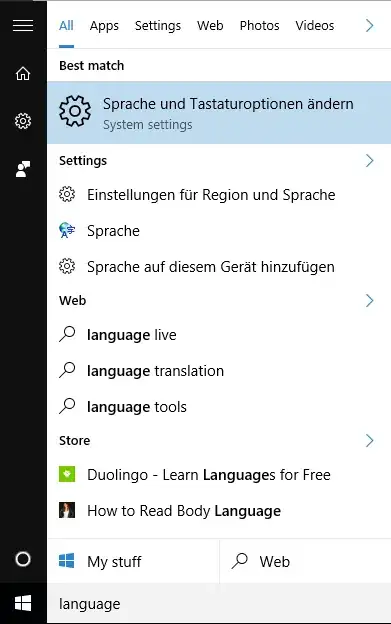Screen dimensions: 391x624
Task: Click the globe language icon beside Sprache
Action: coord(67,230)
